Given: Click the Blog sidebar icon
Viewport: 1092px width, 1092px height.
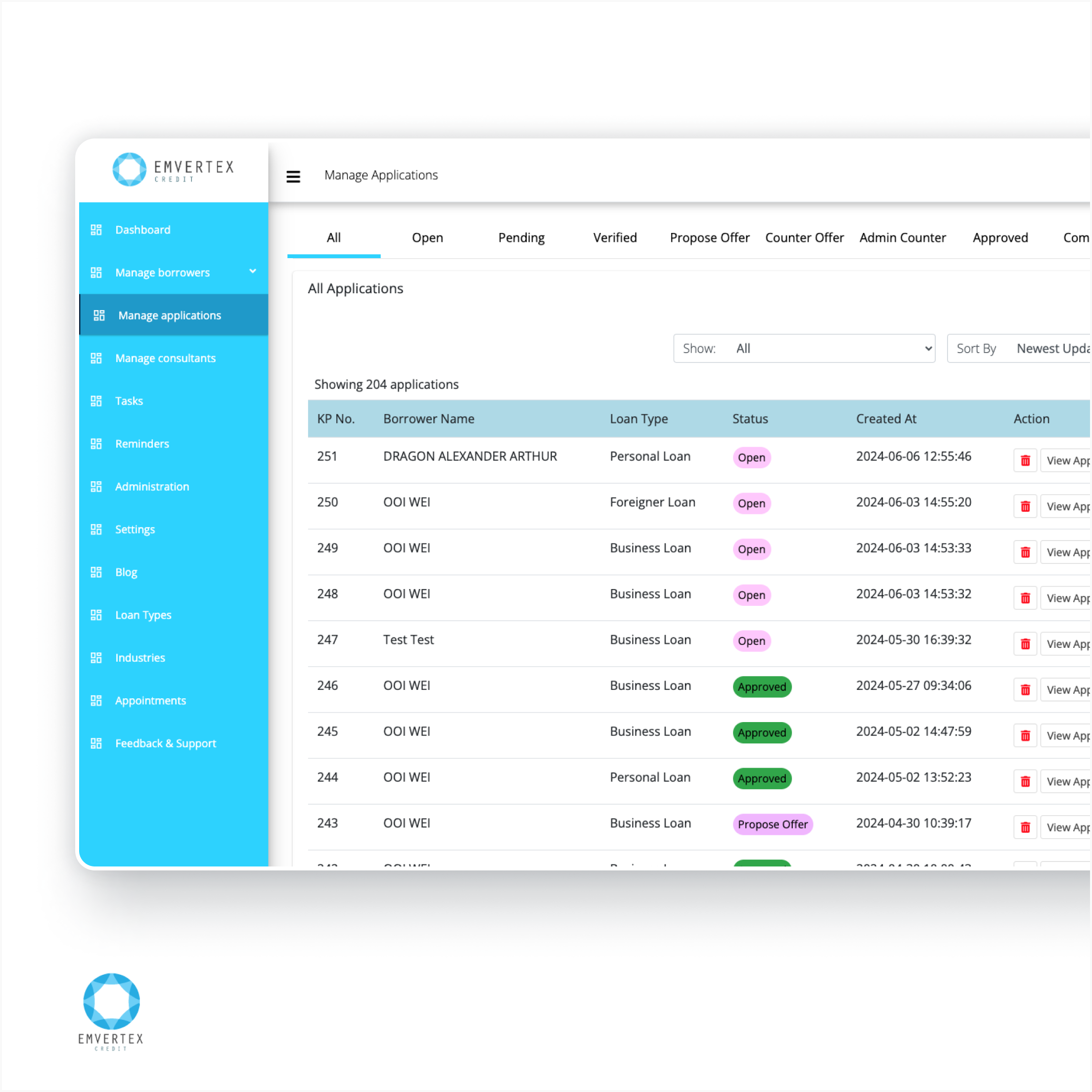Looking at the screenshot, I should pos(96,572).
